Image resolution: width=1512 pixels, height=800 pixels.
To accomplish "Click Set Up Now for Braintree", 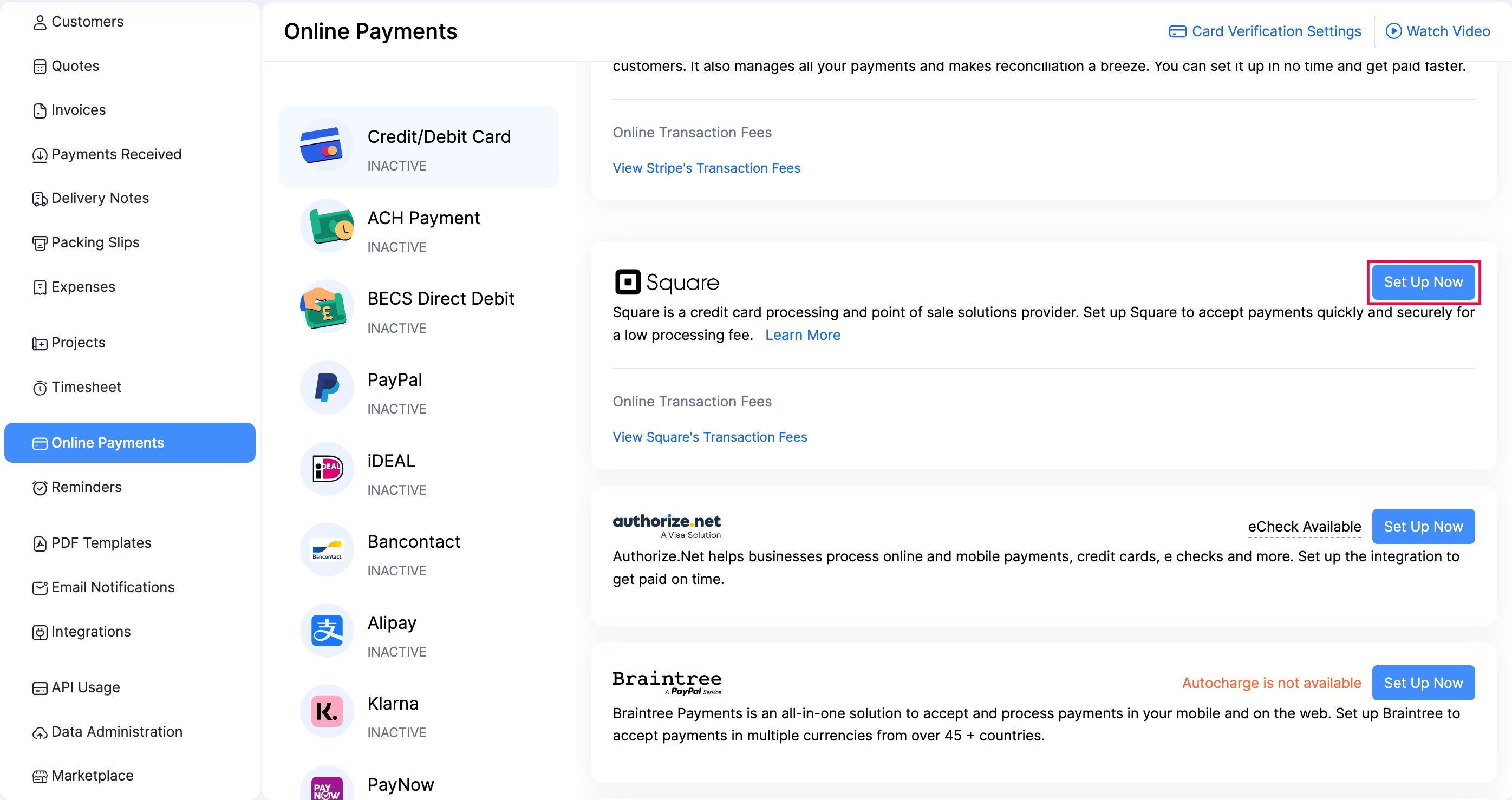I will tap(1423, 683).
